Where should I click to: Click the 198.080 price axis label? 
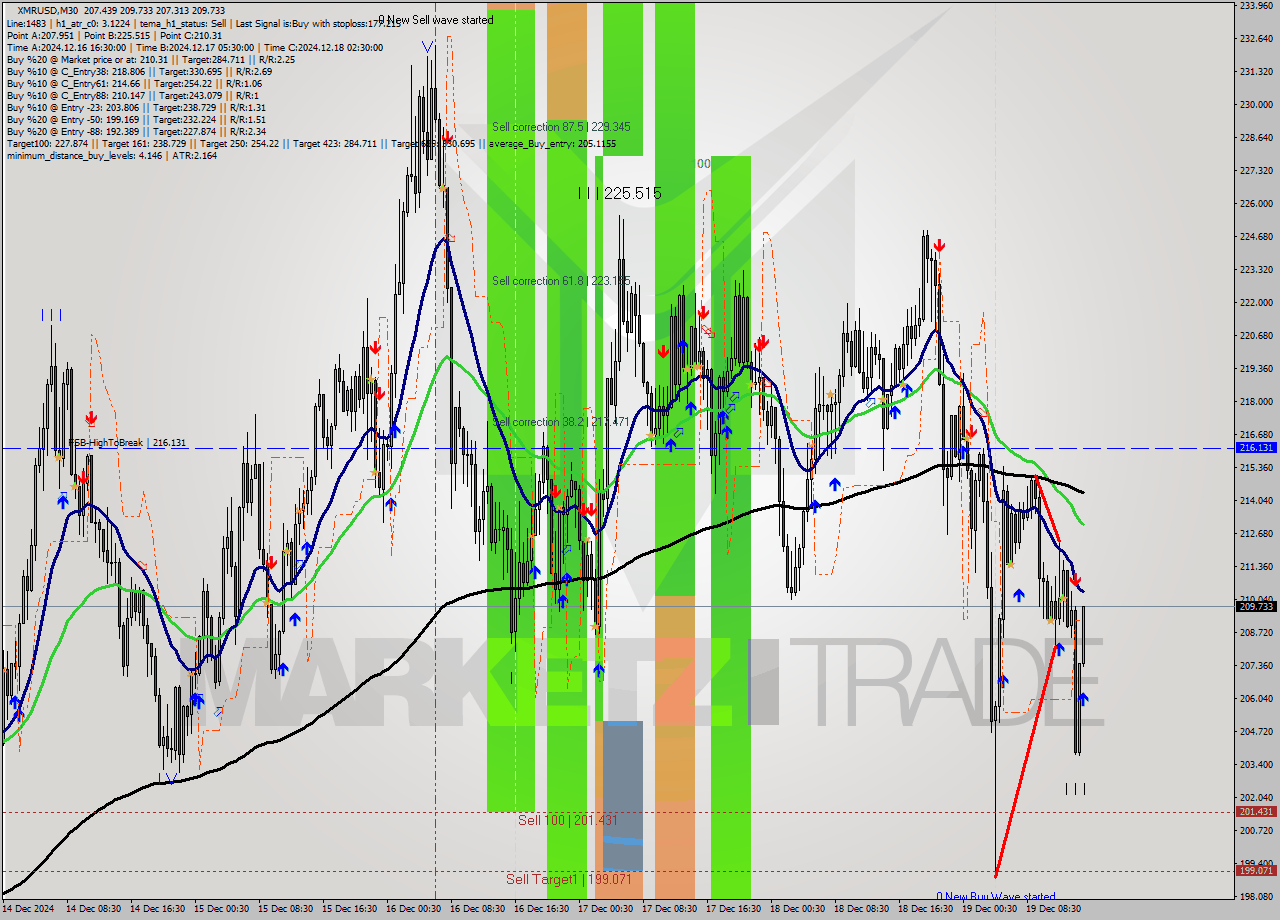pyautogui.click(x=1256, y=896)
